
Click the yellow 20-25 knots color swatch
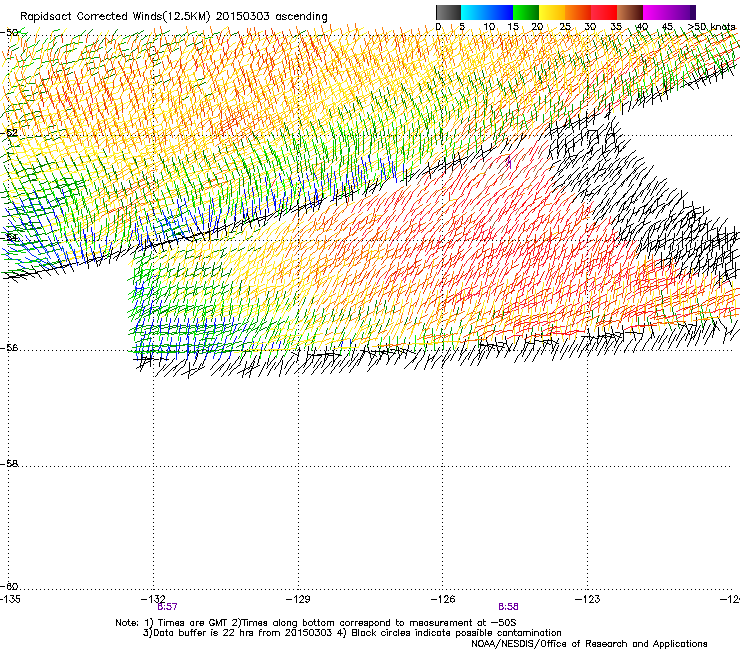click(552, 12)
